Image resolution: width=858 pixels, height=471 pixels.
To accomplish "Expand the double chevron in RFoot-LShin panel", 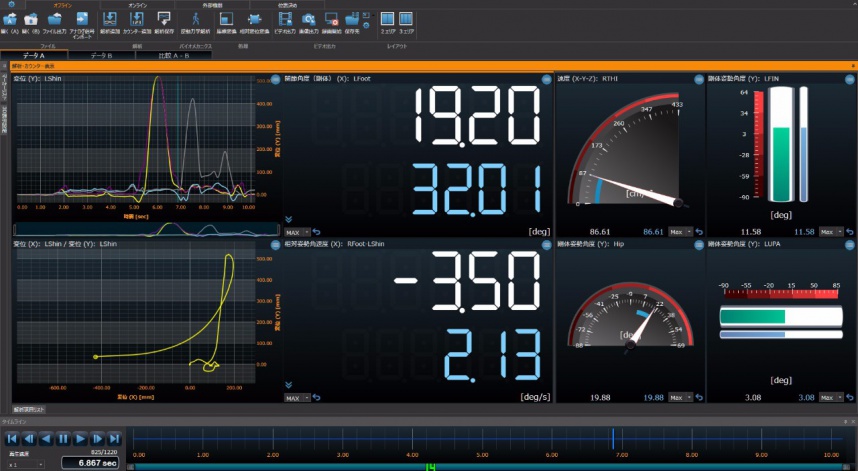I will pos(289,384).
